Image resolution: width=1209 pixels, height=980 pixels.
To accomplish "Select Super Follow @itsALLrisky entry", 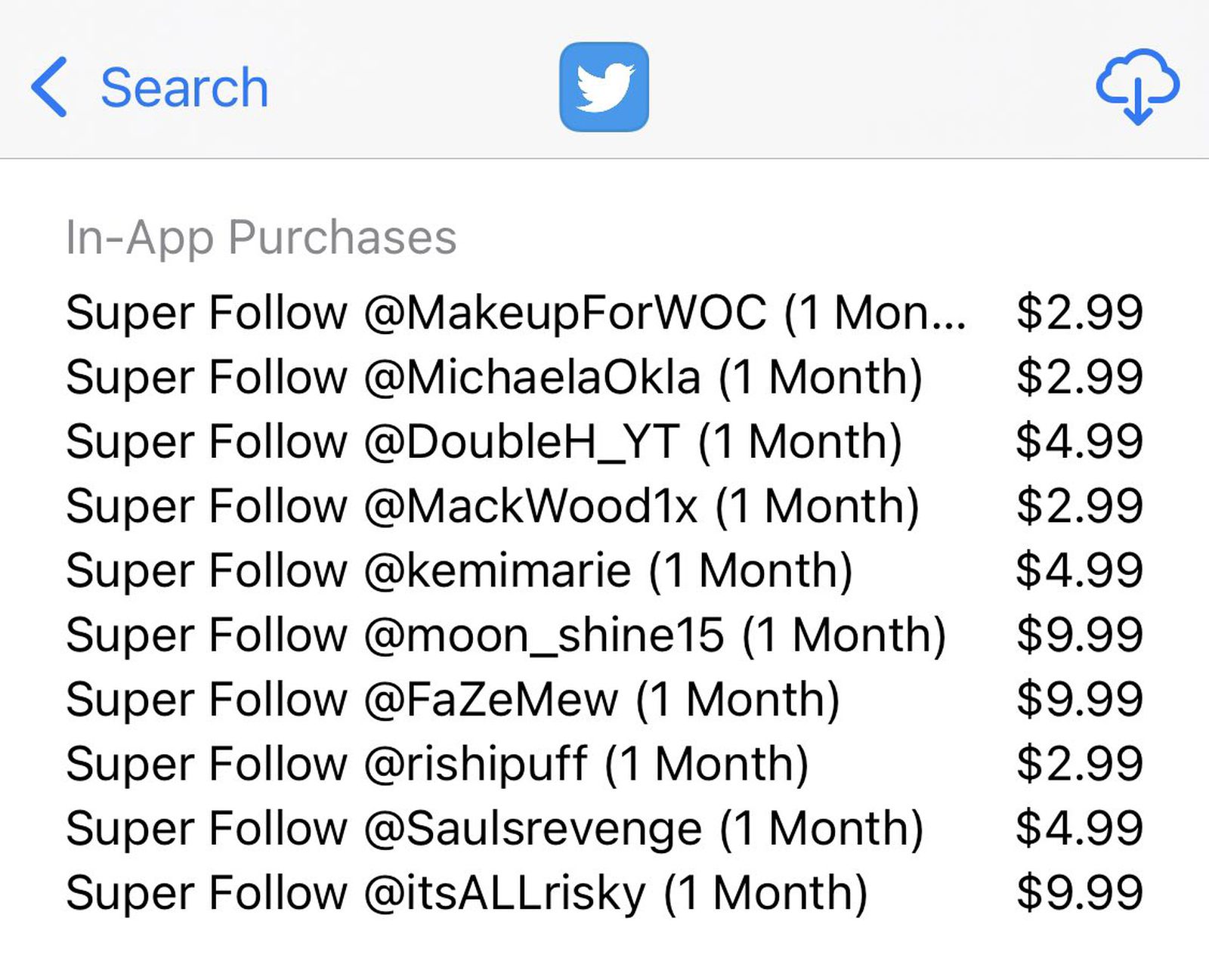I will tap(466, 893).
